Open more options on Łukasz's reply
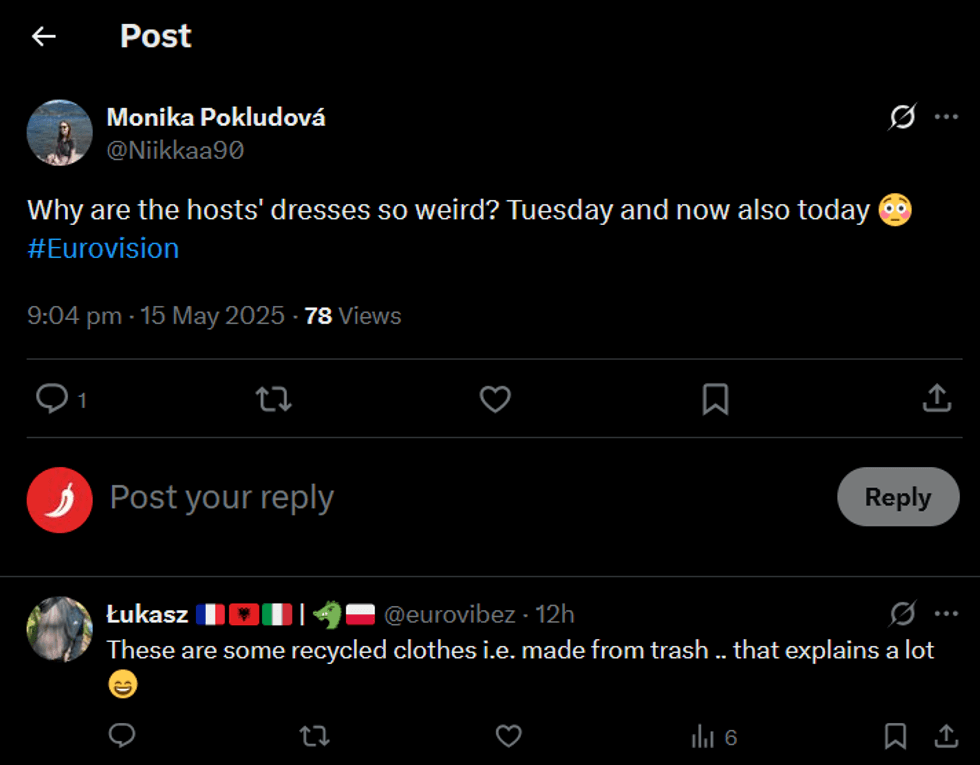 click(946, 614)
